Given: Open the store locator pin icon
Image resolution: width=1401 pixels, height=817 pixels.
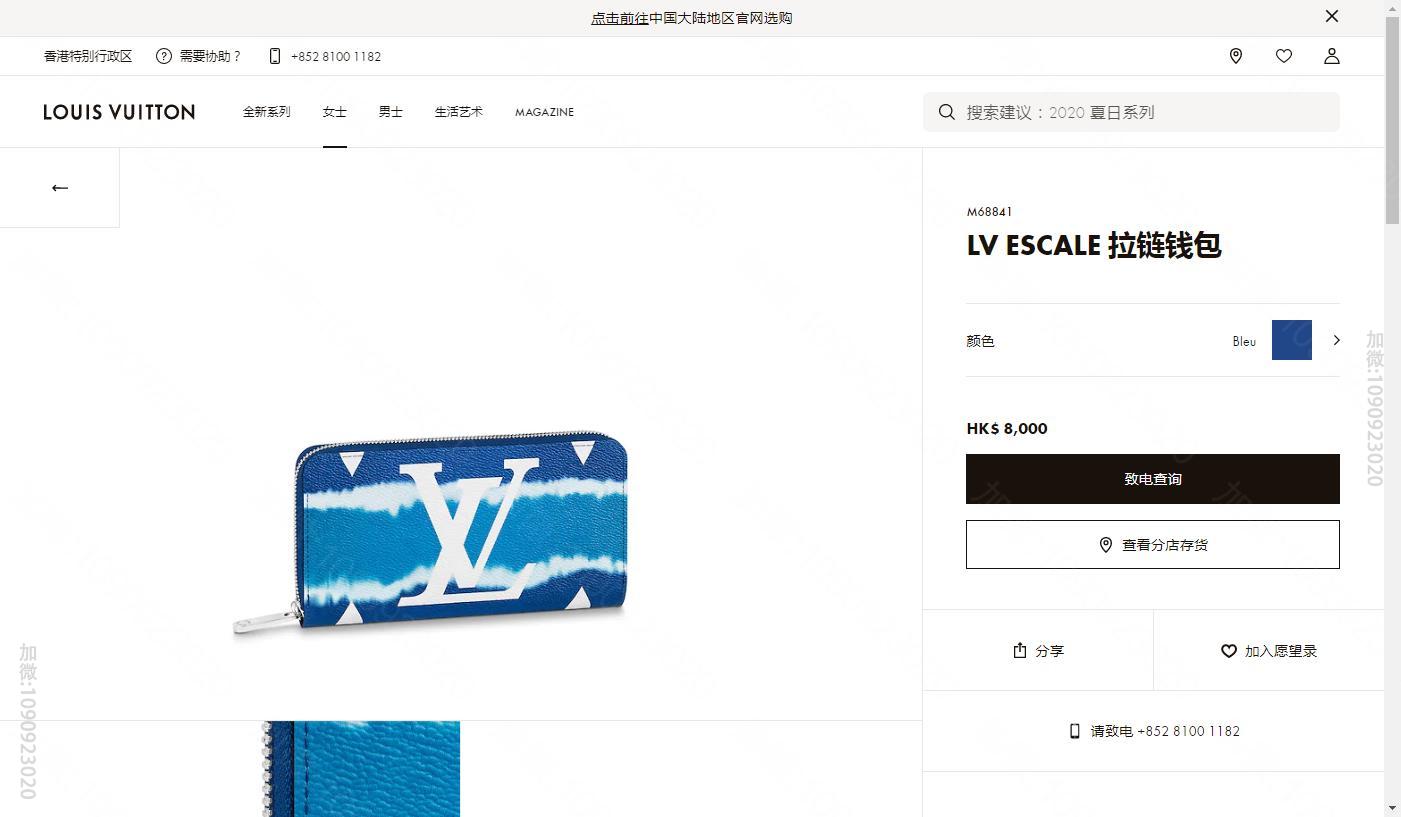Looking at the screenshot, I should pyautogui.click(x=1236, y=56).
